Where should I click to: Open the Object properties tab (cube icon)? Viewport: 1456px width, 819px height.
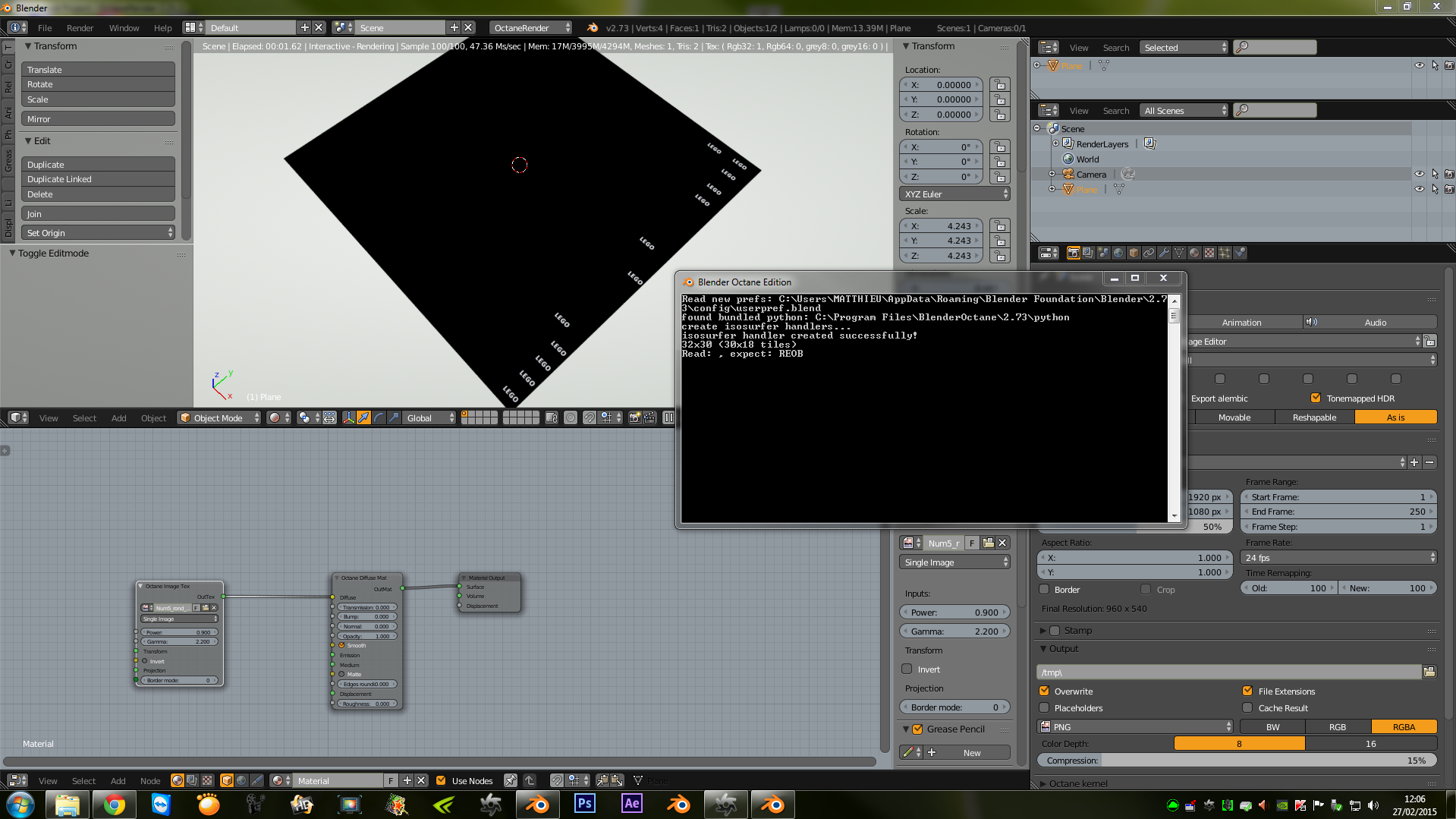click(x=1134, y=253)
